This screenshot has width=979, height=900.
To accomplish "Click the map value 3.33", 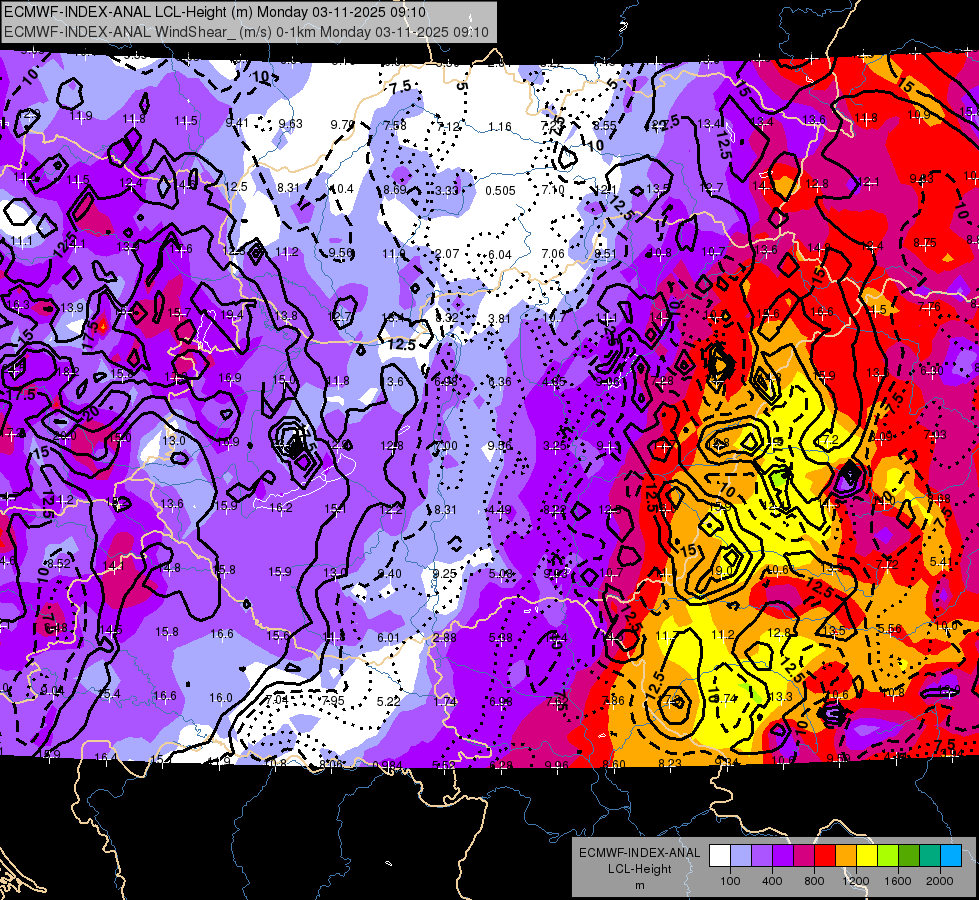I will tap(447, 190).
